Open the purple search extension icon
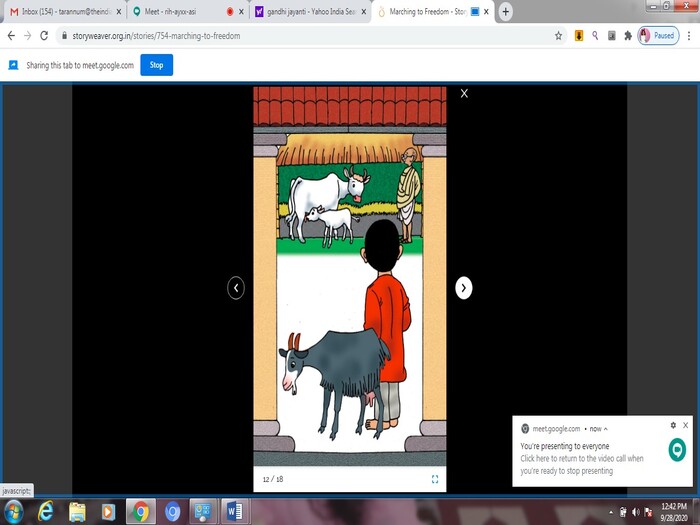Screen dimensions: 700x525 (595, 36)
